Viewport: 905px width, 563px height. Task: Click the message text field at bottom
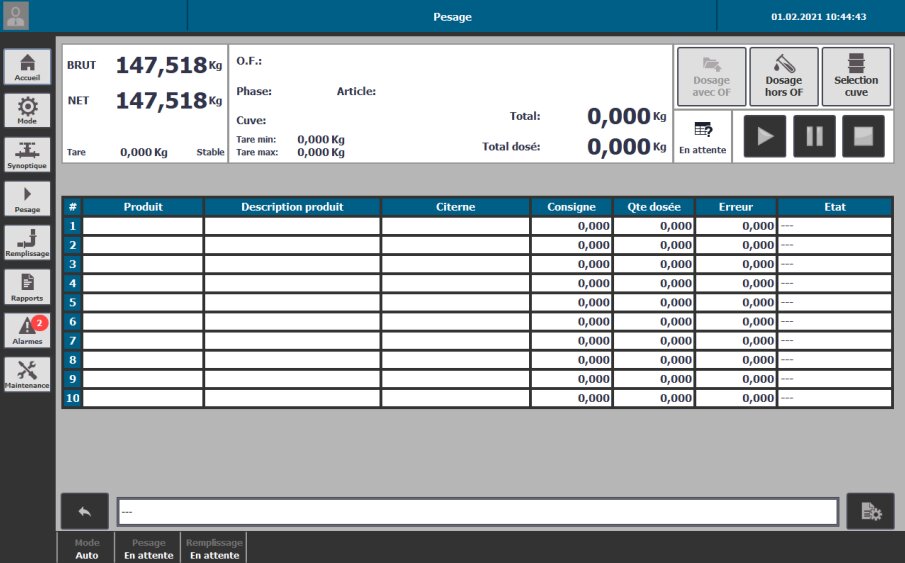[x=477, y=512]
